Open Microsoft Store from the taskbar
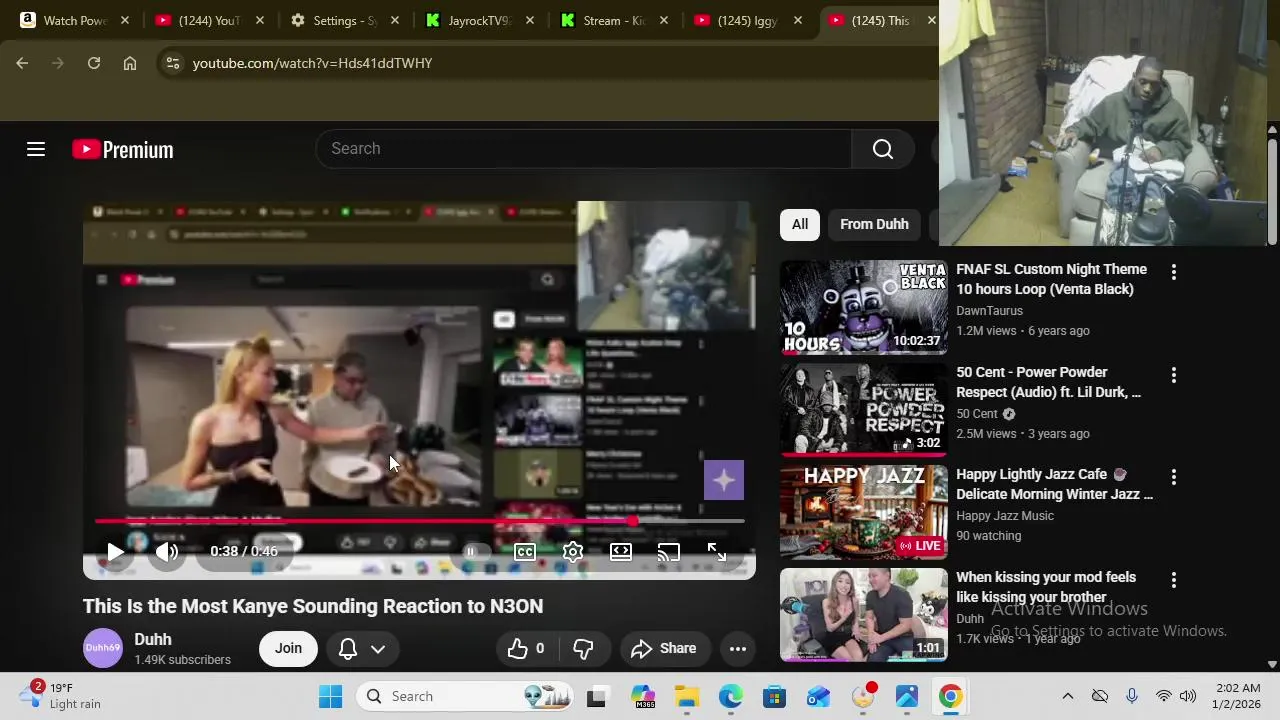Screen dimensions: 1280x720 [x=774, y=696]
